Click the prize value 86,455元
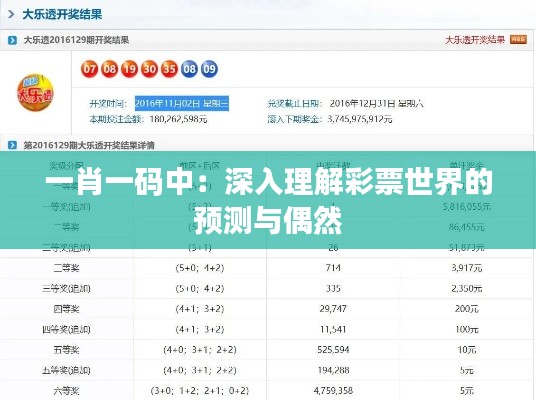 tap(467, 227)
